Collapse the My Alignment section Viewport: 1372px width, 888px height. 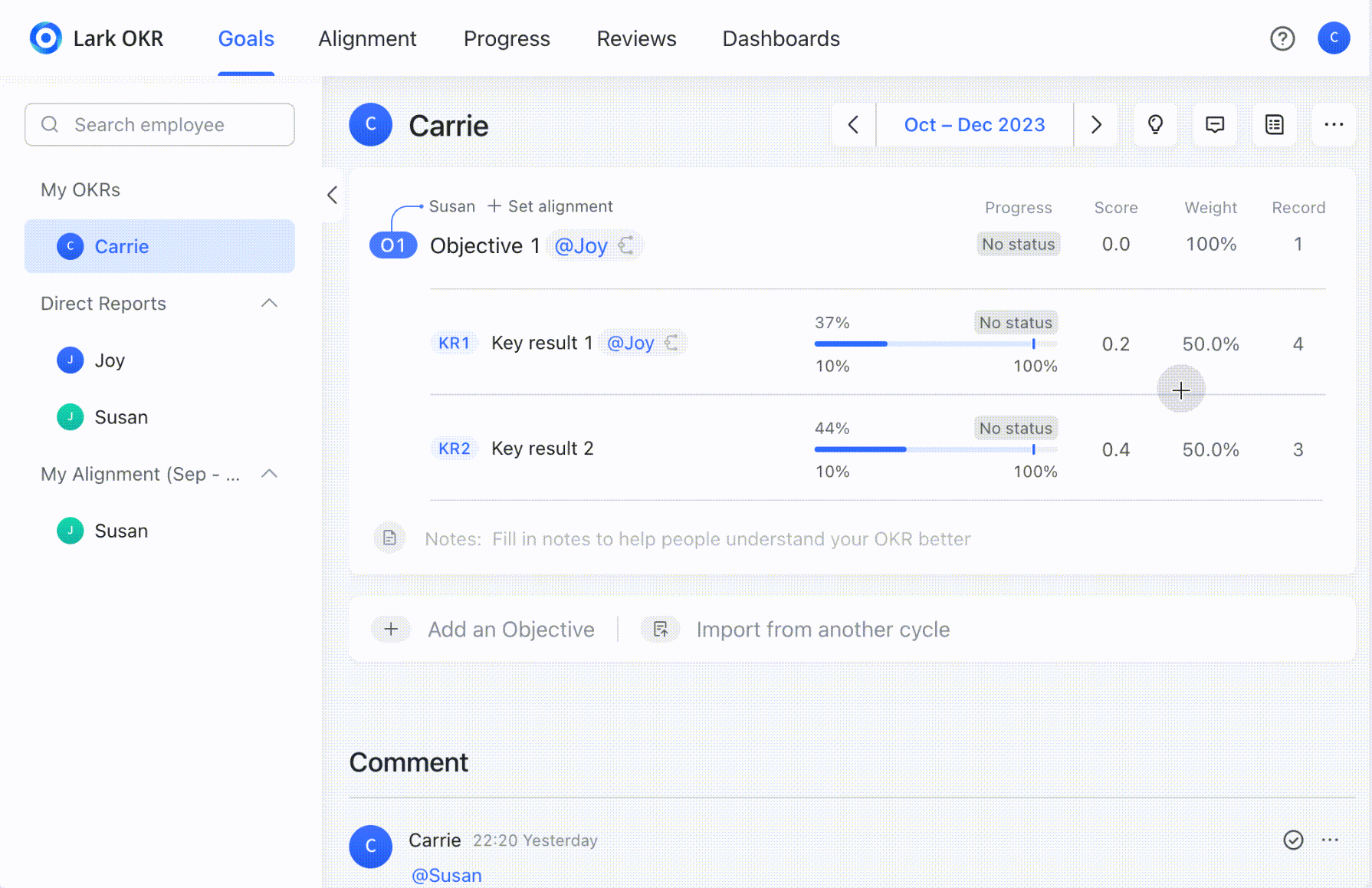point(269,474)
